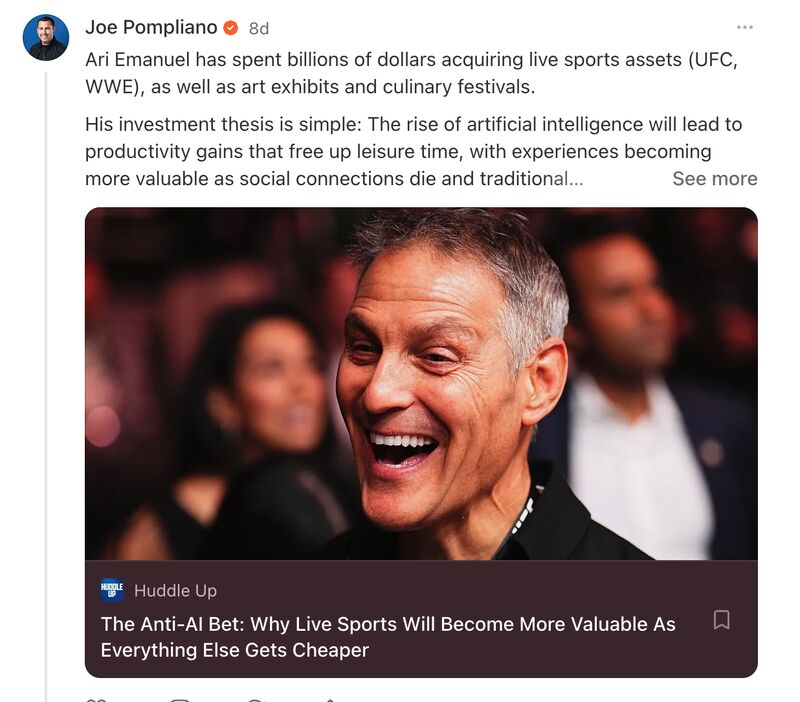This screenshot has height=702, width=800.
Task: Click the 8d timestamp link
Action: [x=258, y=29]
